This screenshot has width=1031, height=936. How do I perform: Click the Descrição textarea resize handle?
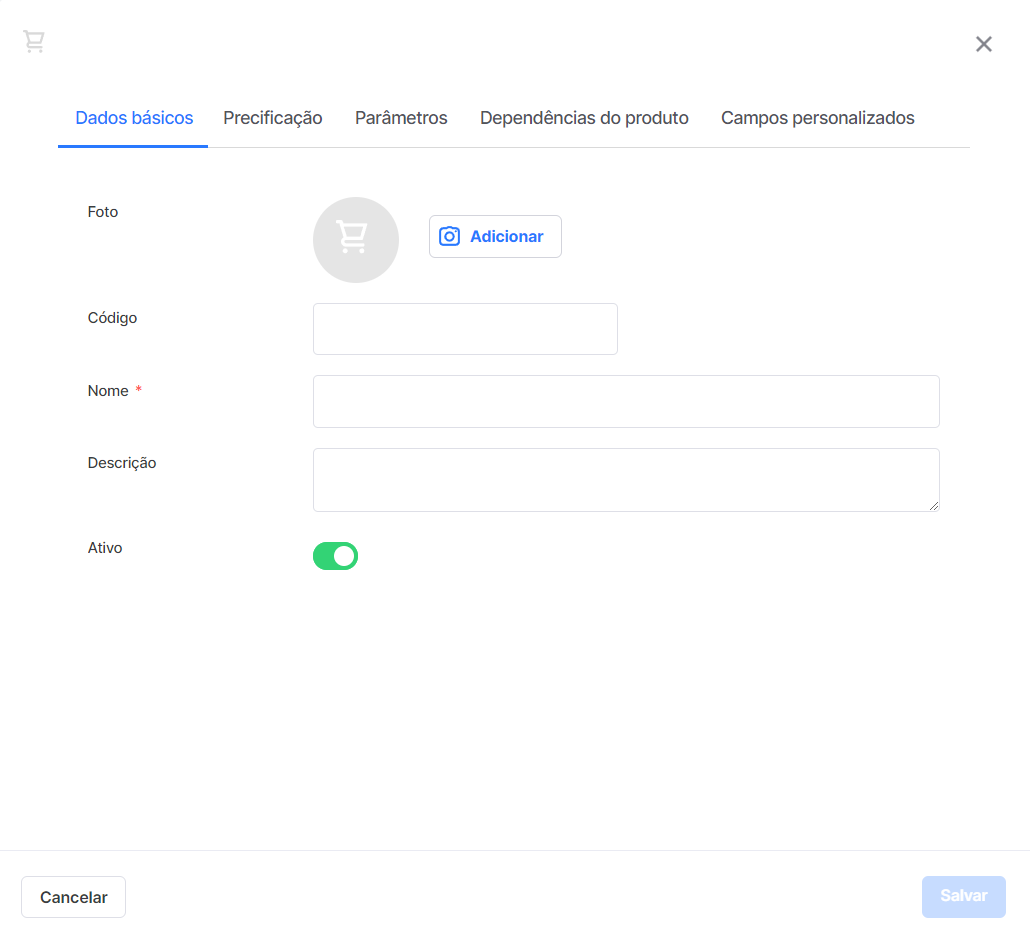(x=934, y=505)
